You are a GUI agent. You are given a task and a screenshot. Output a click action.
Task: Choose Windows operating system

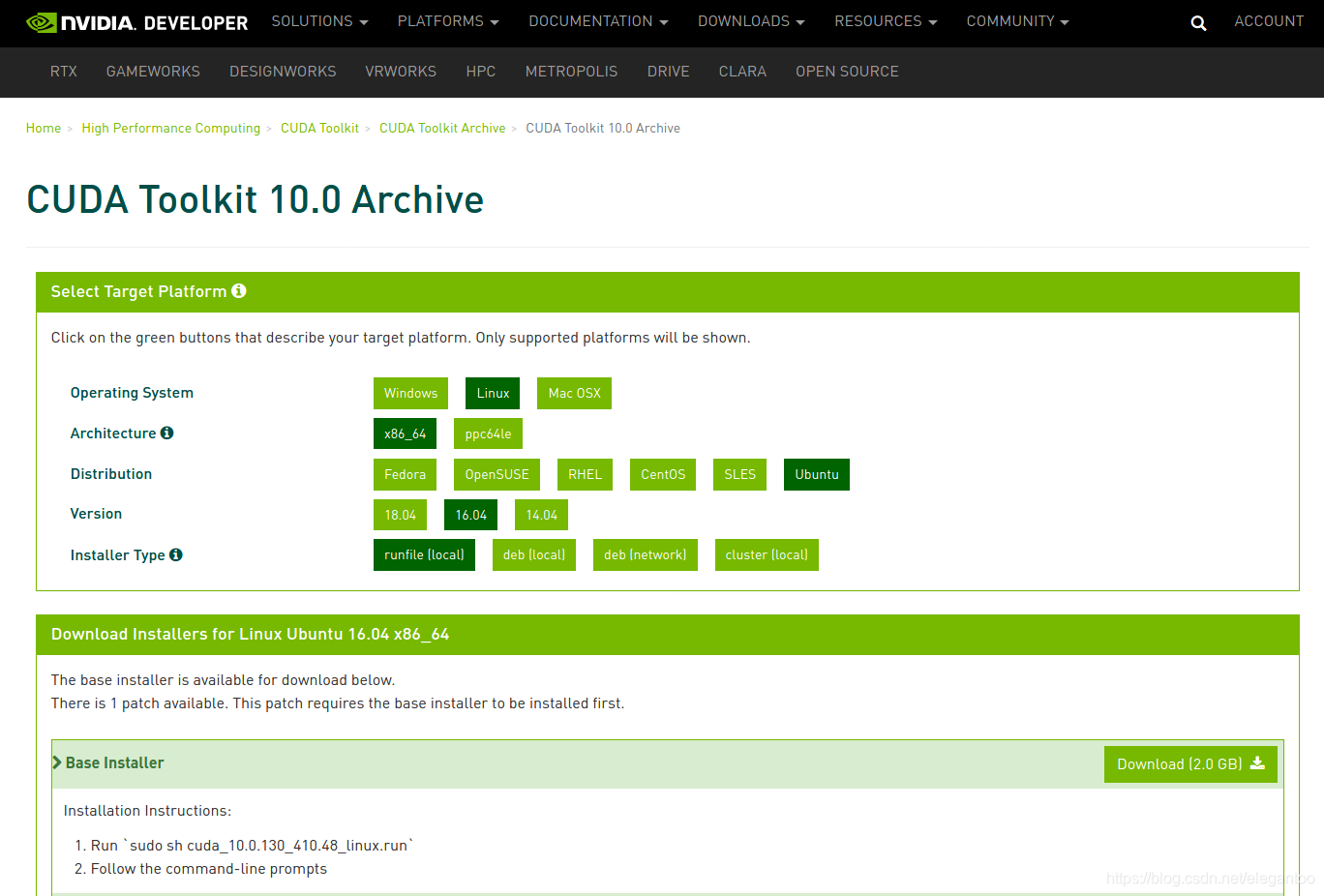click(410, 393)
